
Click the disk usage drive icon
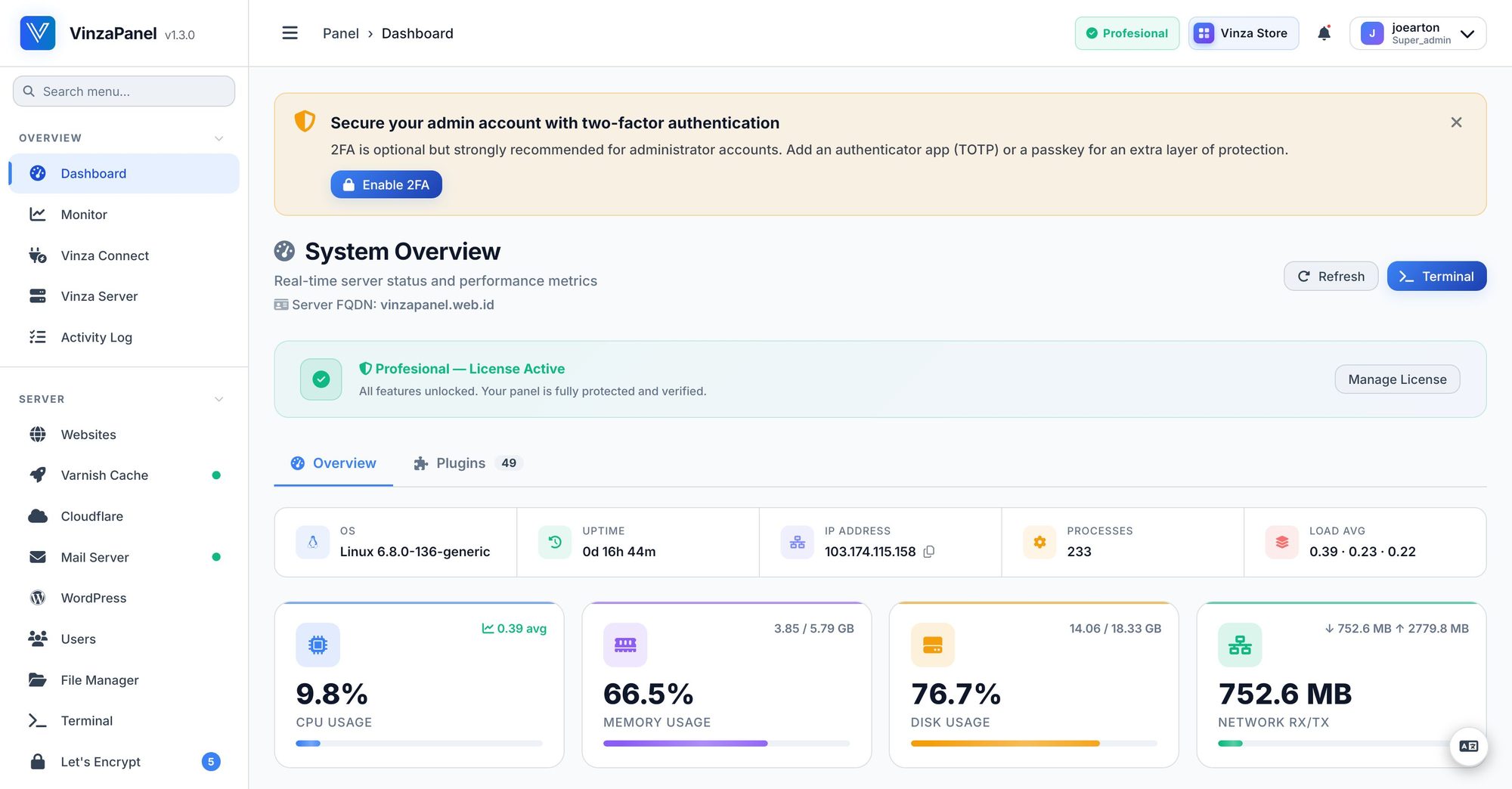point(933,645)
